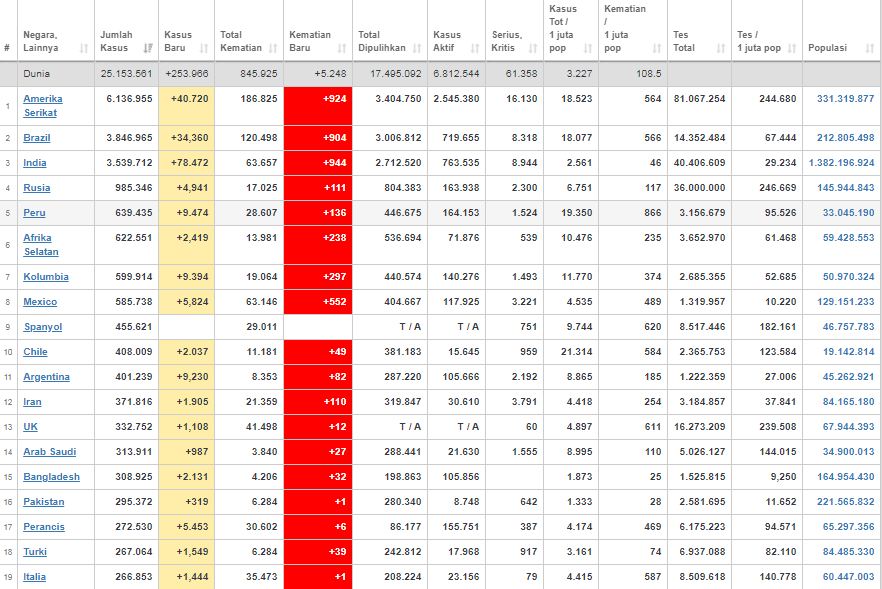Click Rusia total tests 36.000.000
The height and width of the screenshot is (589, 882).
pos(699,188)
